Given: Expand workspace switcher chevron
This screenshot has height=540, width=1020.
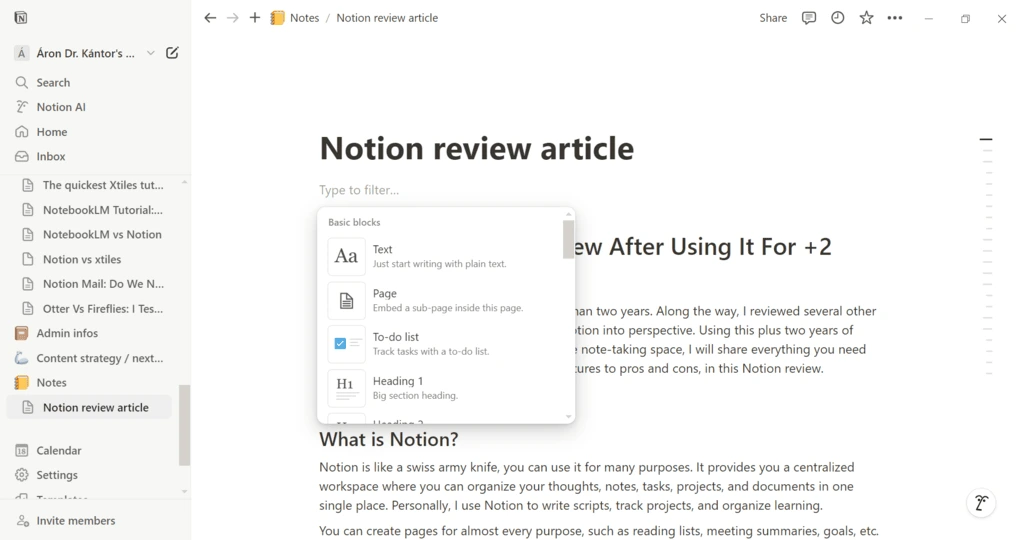Looking at the screenshot, I should pos(150,53).
